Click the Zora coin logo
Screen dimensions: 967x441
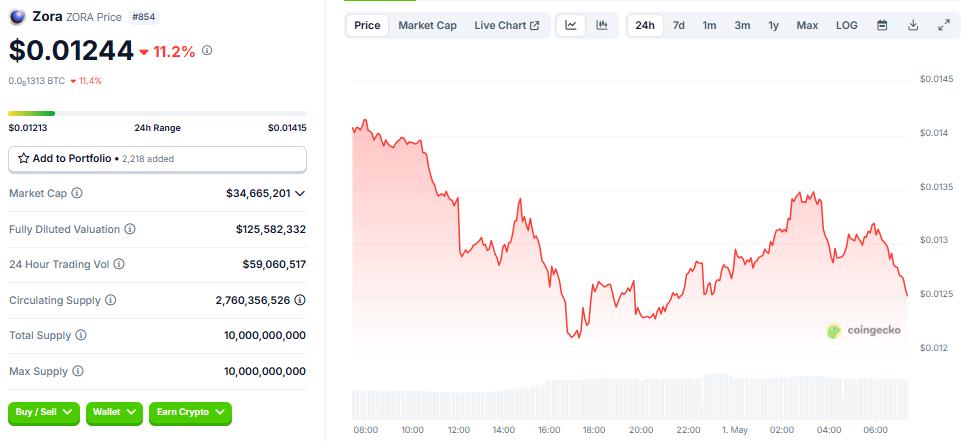17,17
